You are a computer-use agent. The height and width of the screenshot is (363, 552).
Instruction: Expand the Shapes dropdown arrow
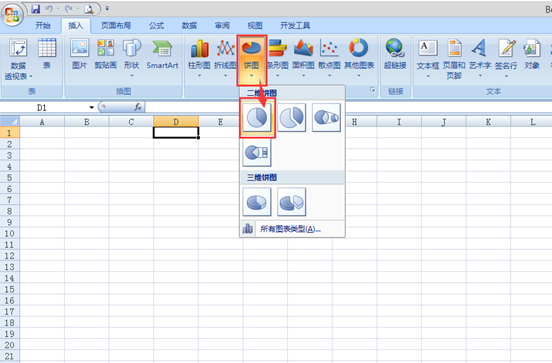coord(132,75)
